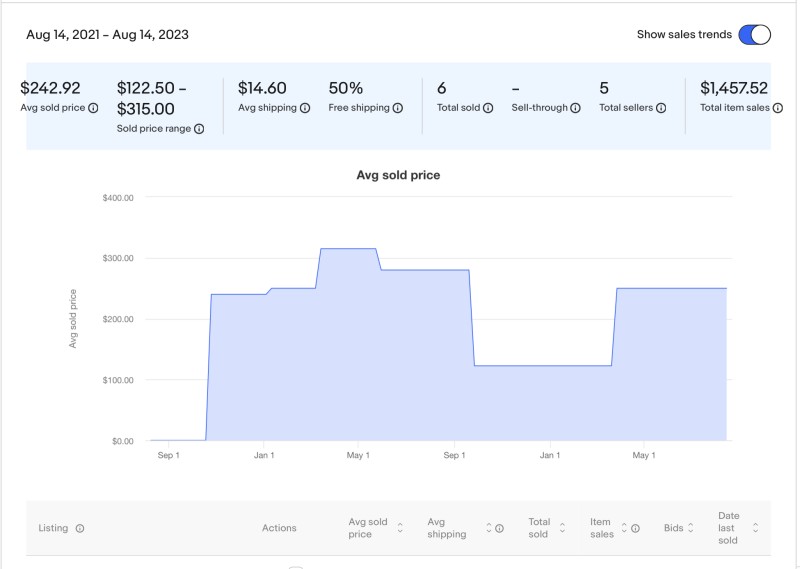This screenshot has height=569, width=800.
Task: Click the Aug 14, 2021 – Aug 14, 2023 date range
Action: pyautogui.click(x=107, y=35)
